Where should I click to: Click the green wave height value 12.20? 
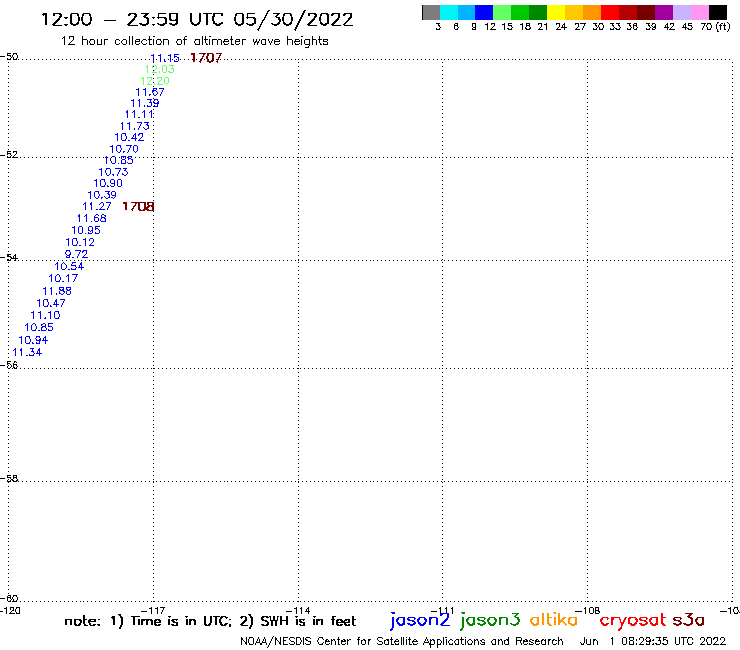(x=155, y=81)
